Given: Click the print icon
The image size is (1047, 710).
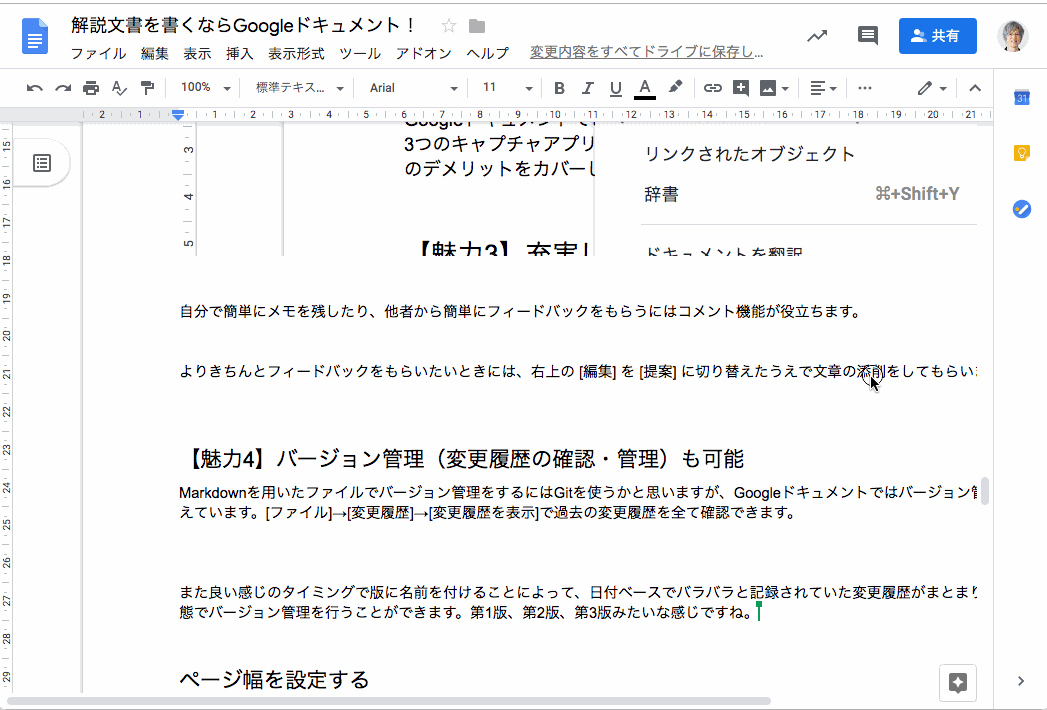Looking at the screenshot, I should (91, 88).
